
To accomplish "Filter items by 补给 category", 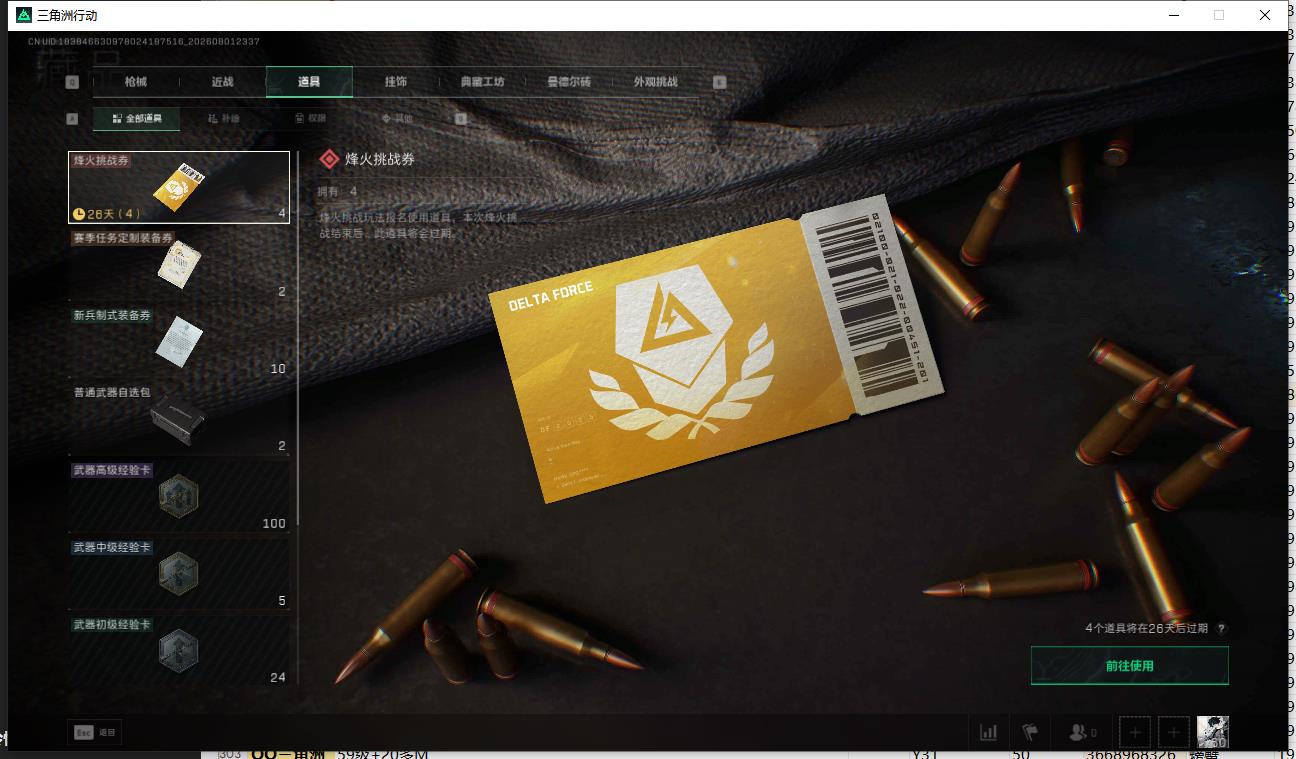I will (x=223, y=119).
